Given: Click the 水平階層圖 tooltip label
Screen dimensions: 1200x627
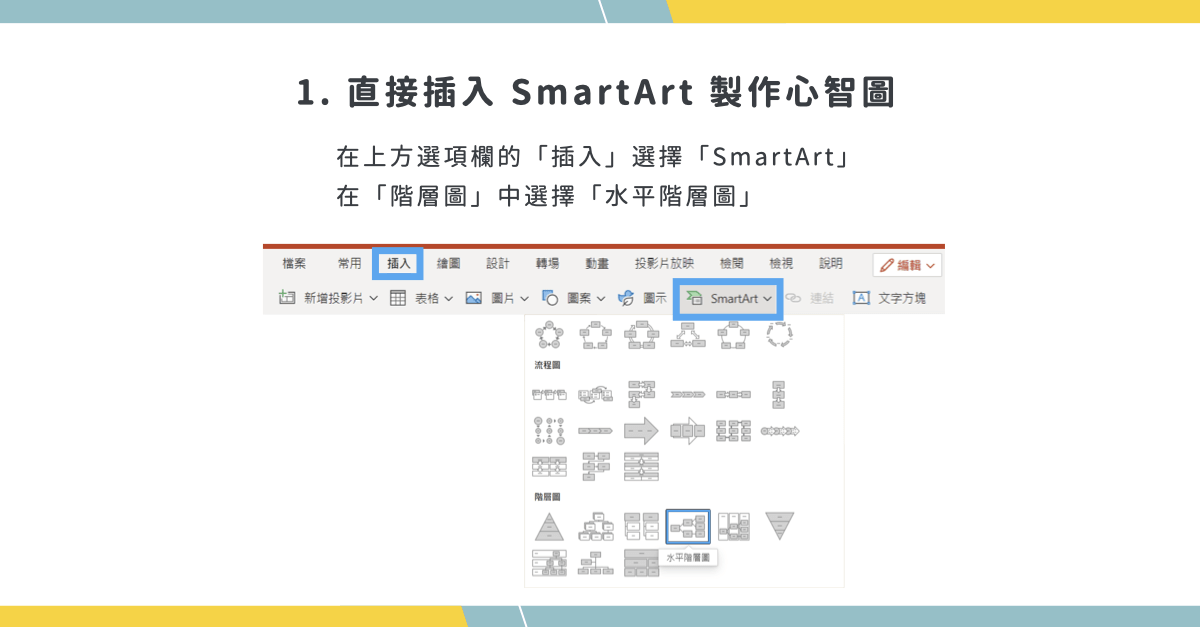Looking at the screenshot, I should point(690,558).
